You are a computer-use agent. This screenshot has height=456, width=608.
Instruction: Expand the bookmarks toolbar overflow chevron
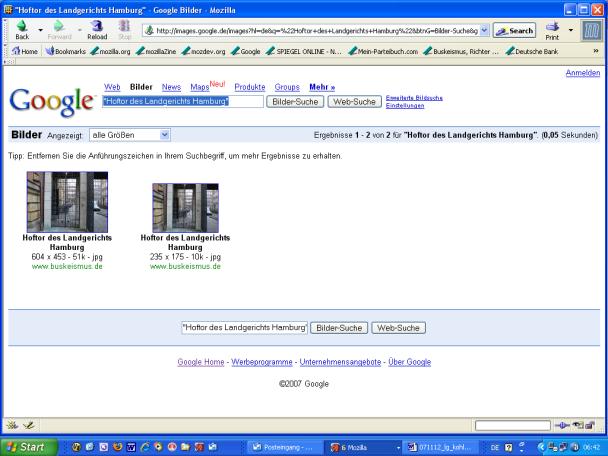[x=596, y=51]
